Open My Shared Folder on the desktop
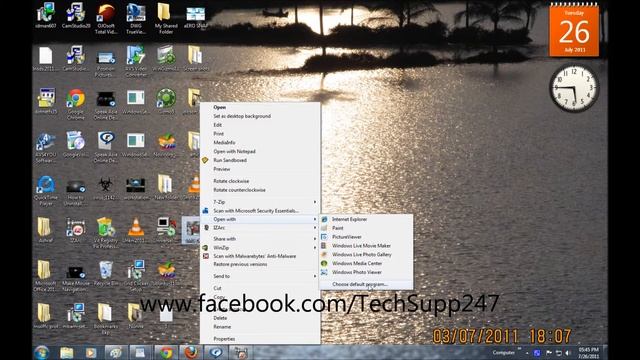This screenshot has width=640, height=360. (x=166, y=18)
